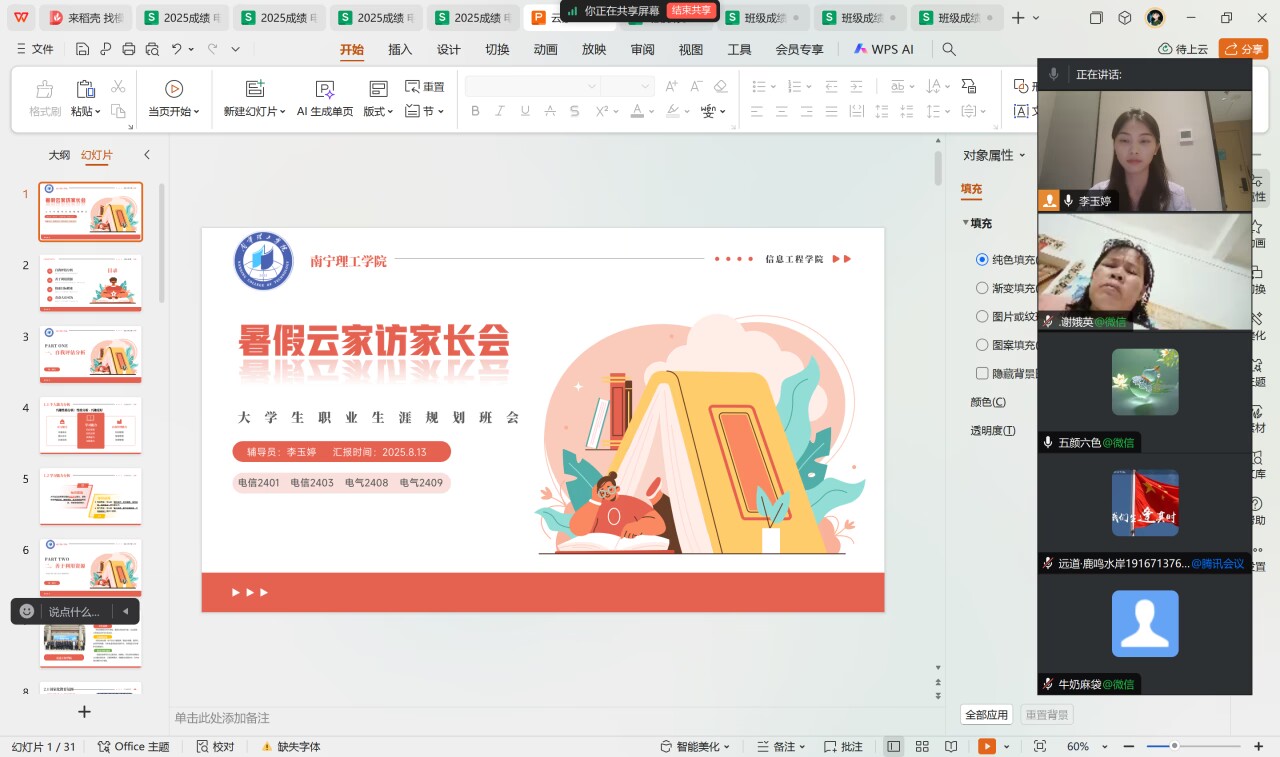Open the 插入 ribbon tab
Viewport: 1280px width, 757px height.
pyautogui.click(x=400, y=49)
